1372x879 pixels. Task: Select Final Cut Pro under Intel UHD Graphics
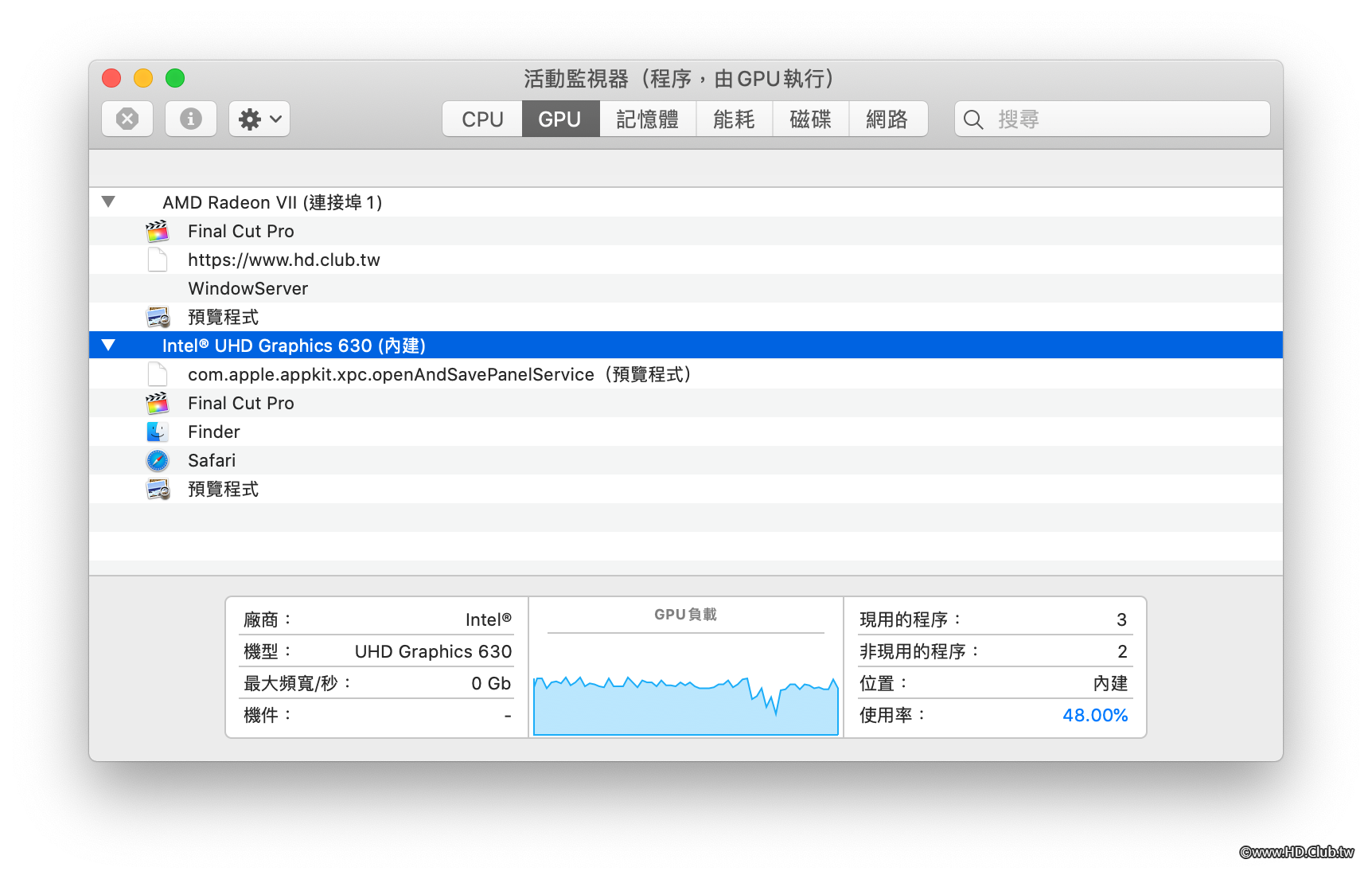tap(686, 403)
